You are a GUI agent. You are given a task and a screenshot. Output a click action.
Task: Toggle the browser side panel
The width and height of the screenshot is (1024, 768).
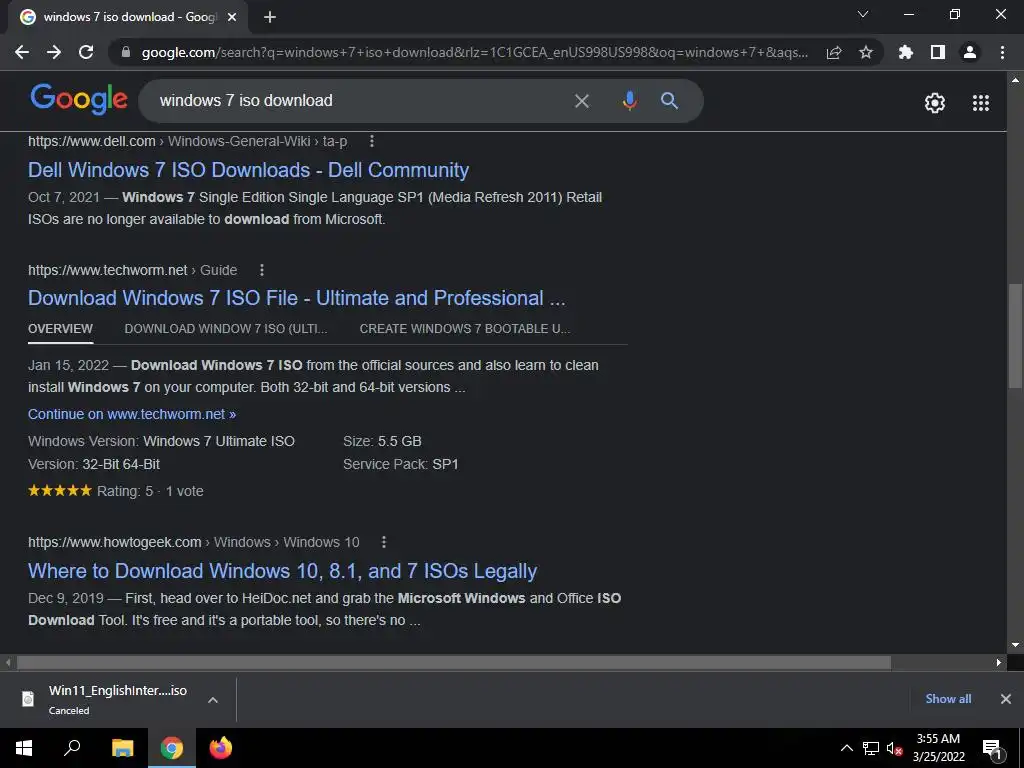tap(938, 52)
